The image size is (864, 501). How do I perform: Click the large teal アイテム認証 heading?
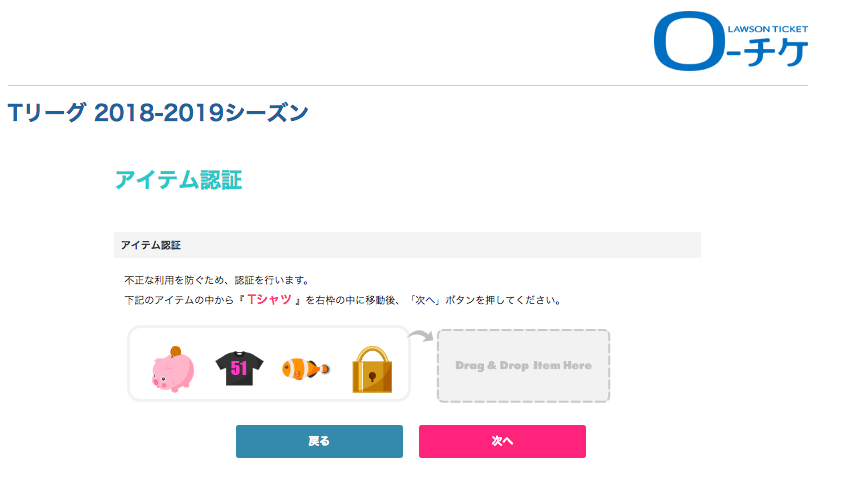(x=178, y=180)
